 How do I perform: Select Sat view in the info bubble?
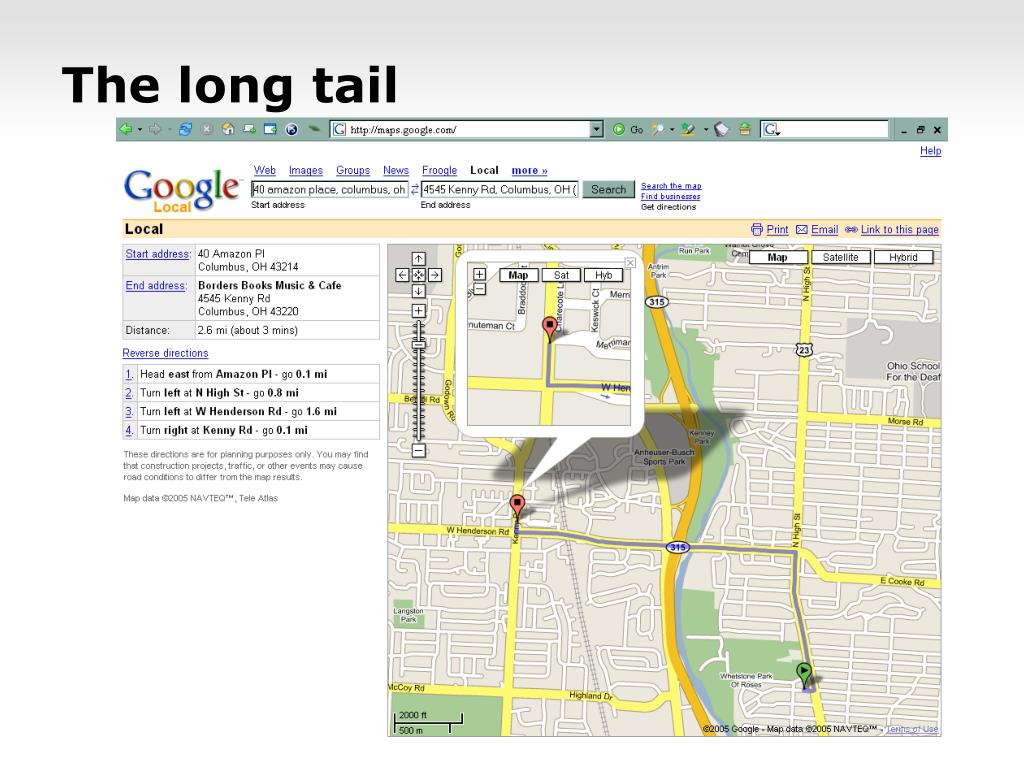[561, 275]
